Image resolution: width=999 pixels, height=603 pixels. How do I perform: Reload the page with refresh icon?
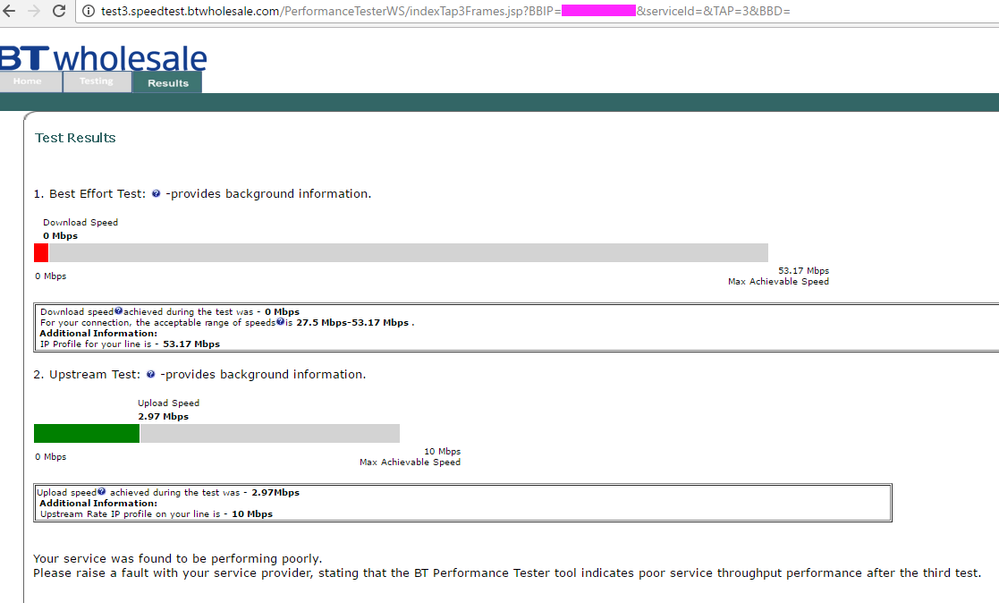[59, 11]
